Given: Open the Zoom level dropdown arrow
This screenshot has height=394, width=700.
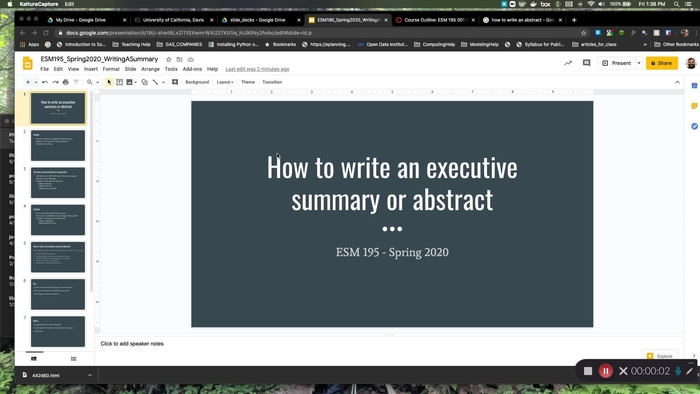Looking at the screenshot, I should [x=97, y=82].
